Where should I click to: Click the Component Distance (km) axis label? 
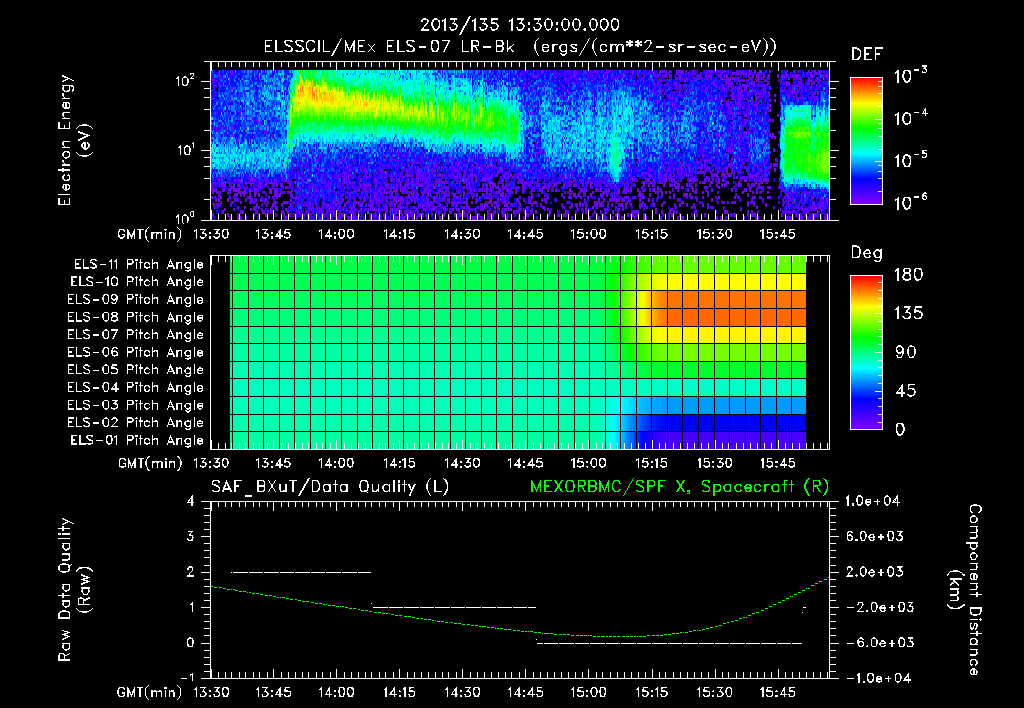tap(965, 590)
